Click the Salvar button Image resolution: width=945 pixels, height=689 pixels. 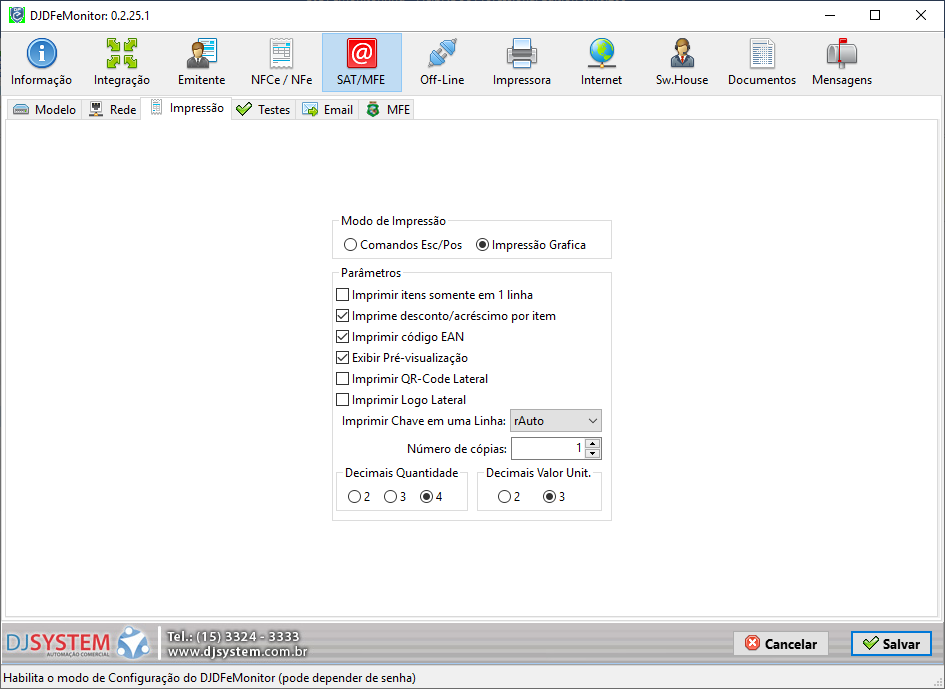[891, 644]
